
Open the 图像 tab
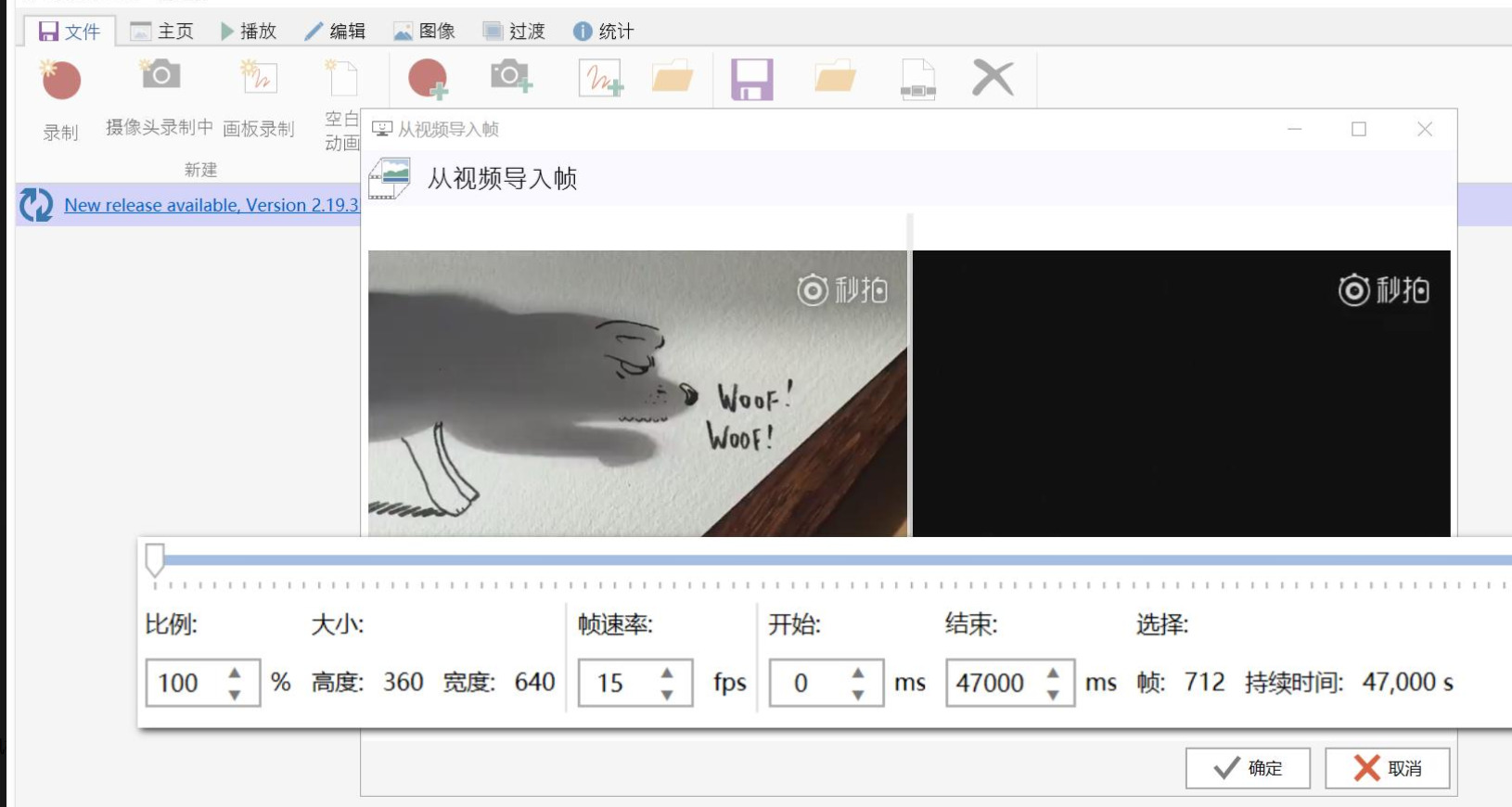coord(425,32)
